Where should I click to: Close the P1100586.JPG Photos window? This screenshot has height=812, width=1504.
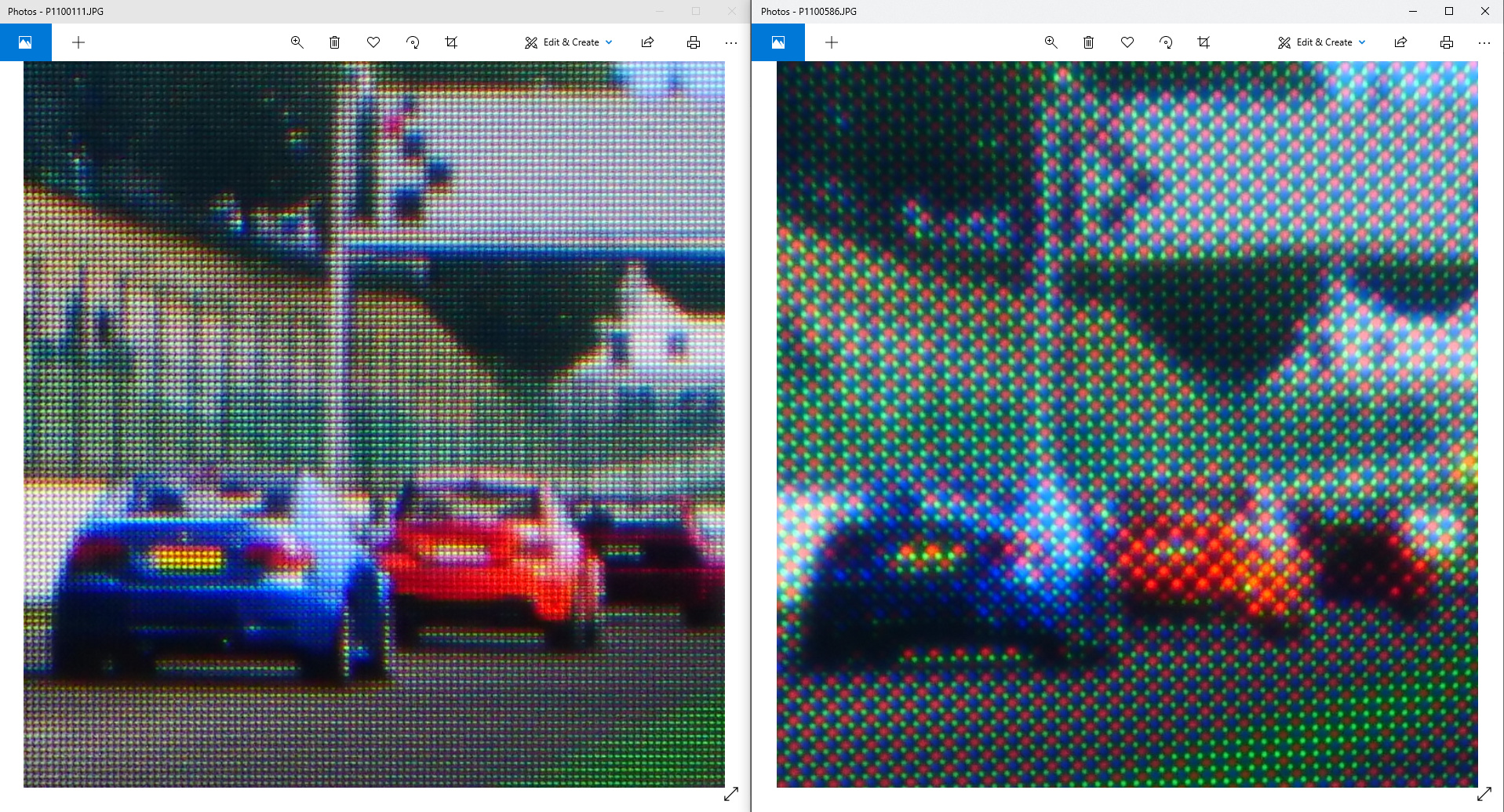pos(1485,11)
